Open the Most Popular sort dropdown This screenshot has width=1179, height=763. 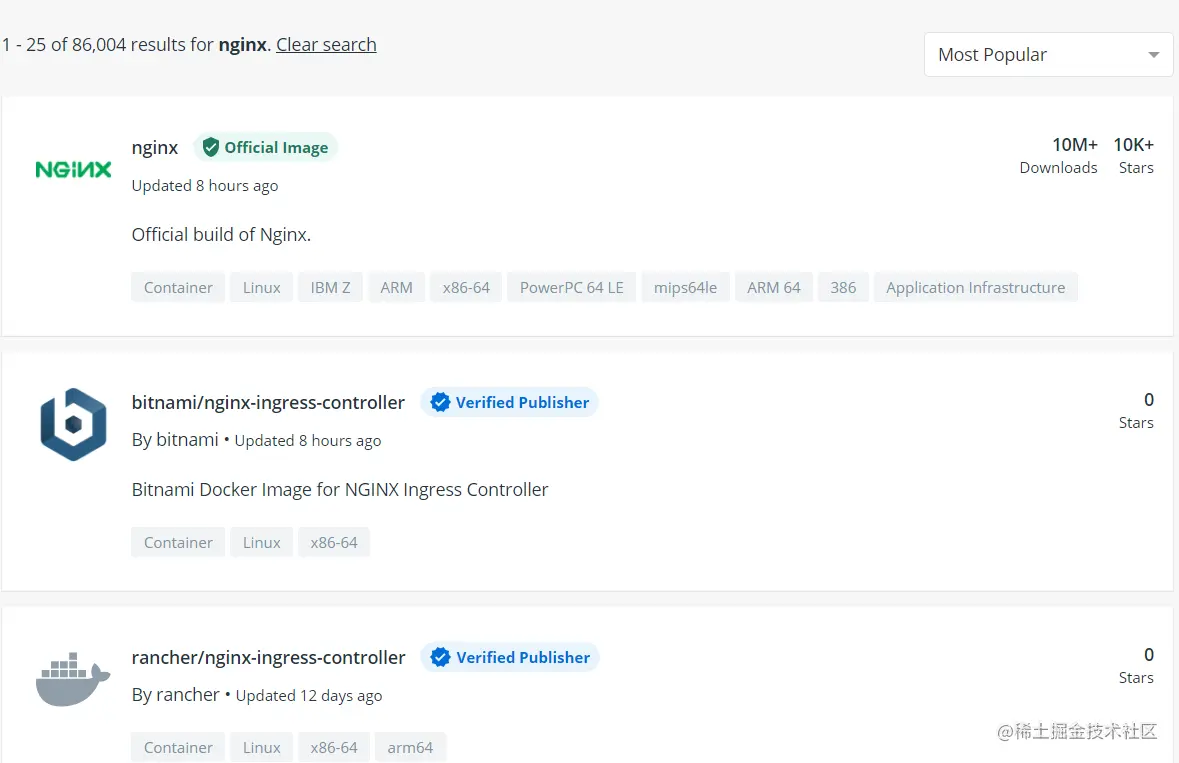[1048, 54]
